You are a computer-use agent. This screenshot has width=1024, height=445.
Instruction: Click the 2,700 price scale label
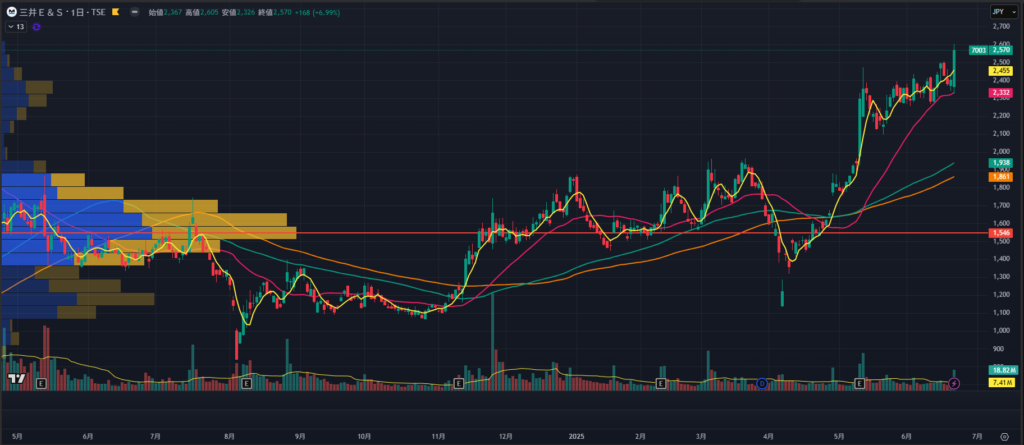(x=1001, y=27)
